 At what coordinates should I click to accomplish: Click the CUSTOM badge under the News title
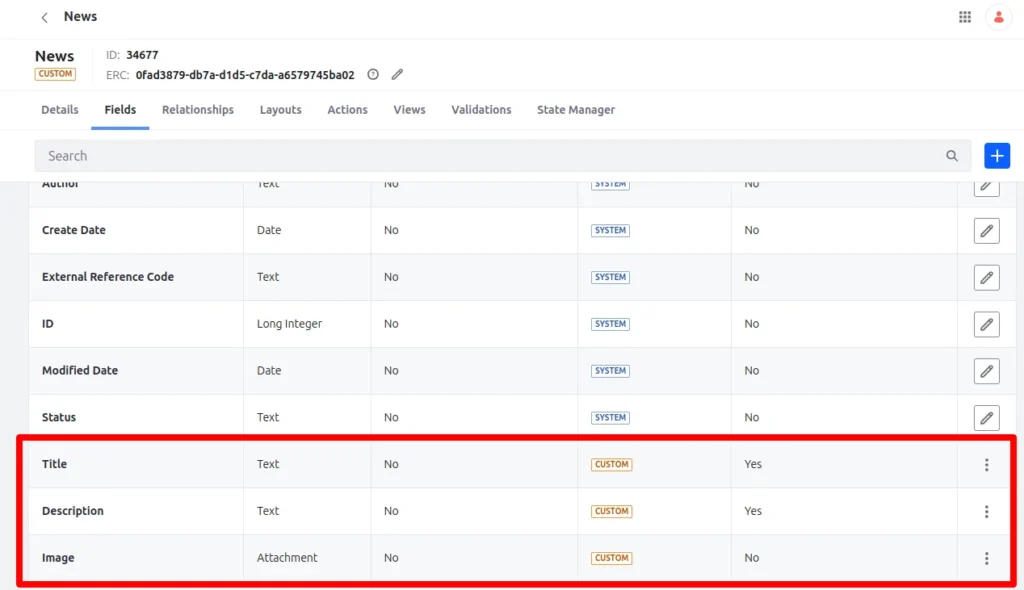55,74
